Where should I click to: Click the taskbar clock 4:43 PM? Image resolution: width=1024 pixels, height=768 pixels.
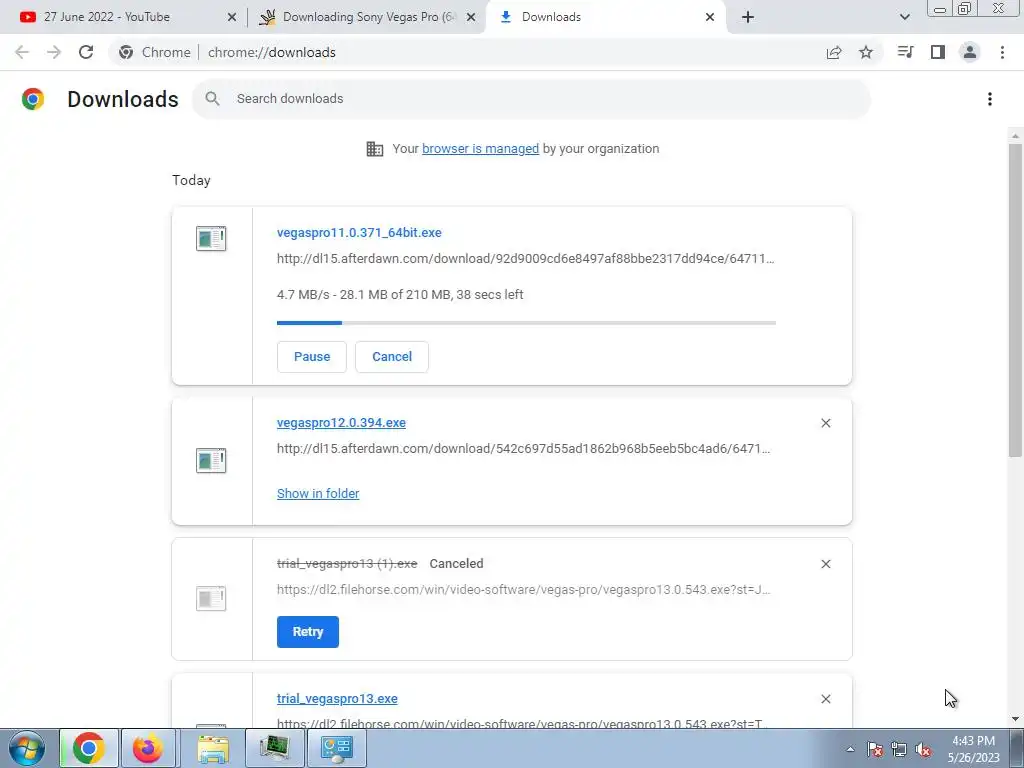point(974,749)
